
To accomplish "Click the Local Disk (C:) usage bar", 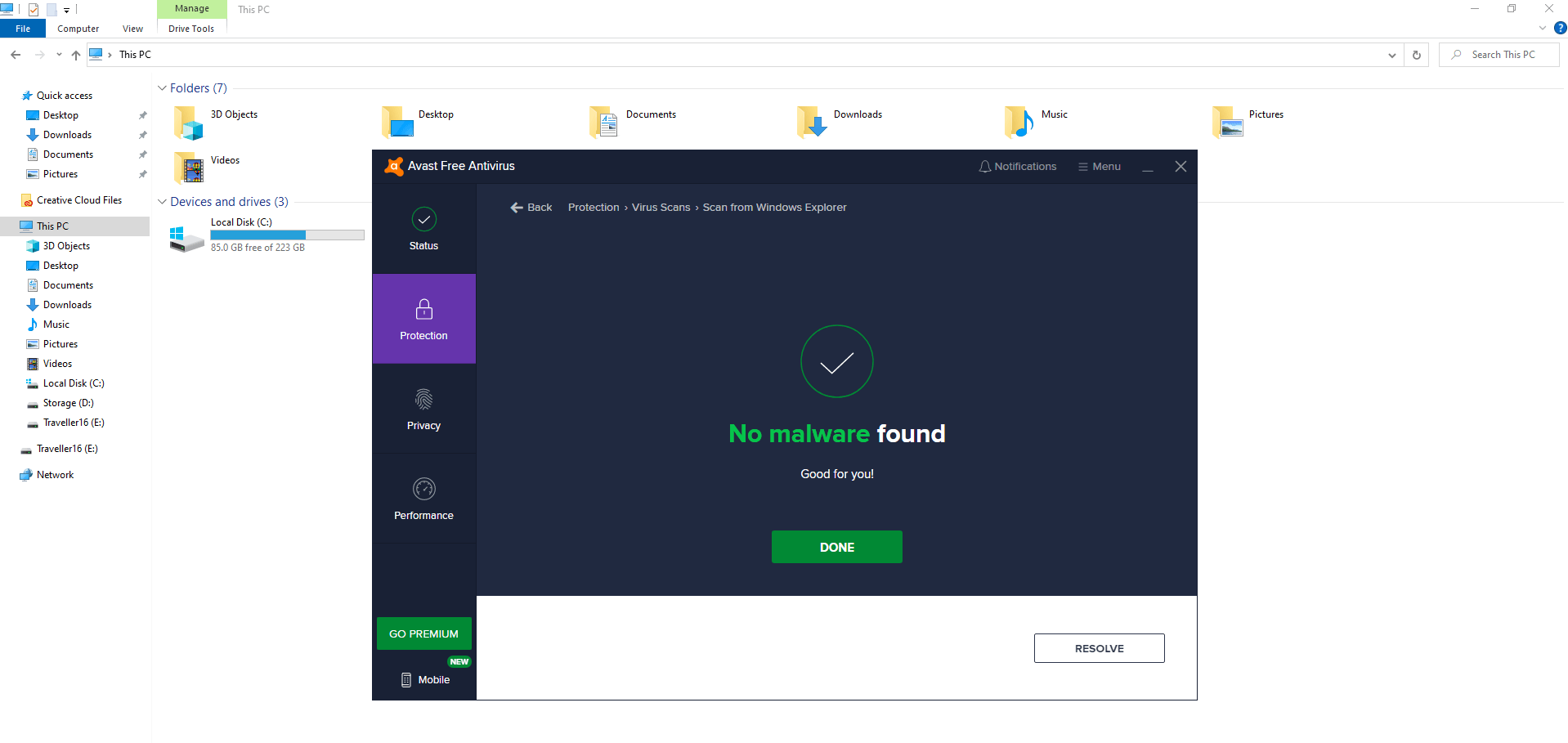I will pos(287,235).
